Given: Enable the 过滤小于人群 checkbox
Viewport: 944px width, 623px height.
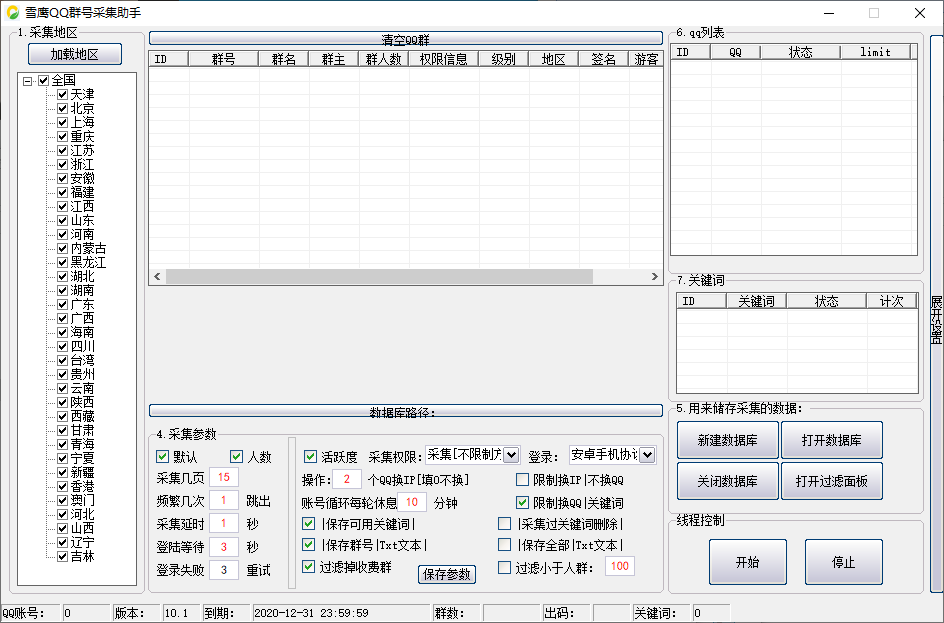Looking at the screenshot, I should 505,567.
